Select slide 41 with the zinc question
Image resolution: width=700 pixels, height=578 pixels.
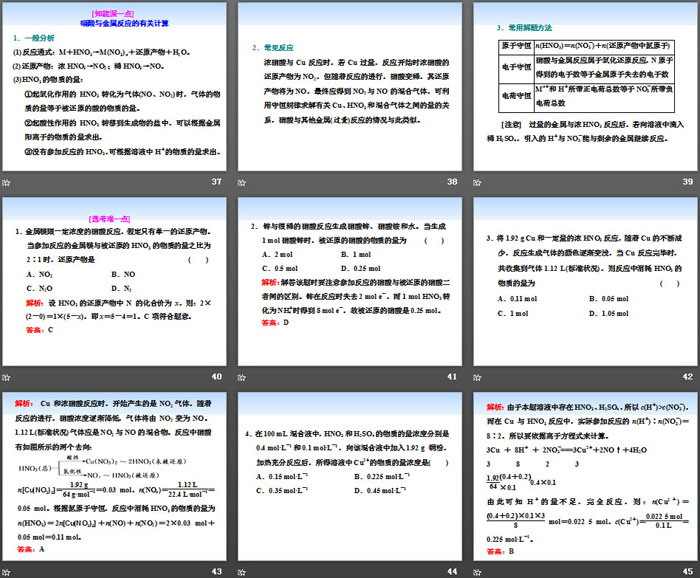pyautogui.click(x=351, y=280)
